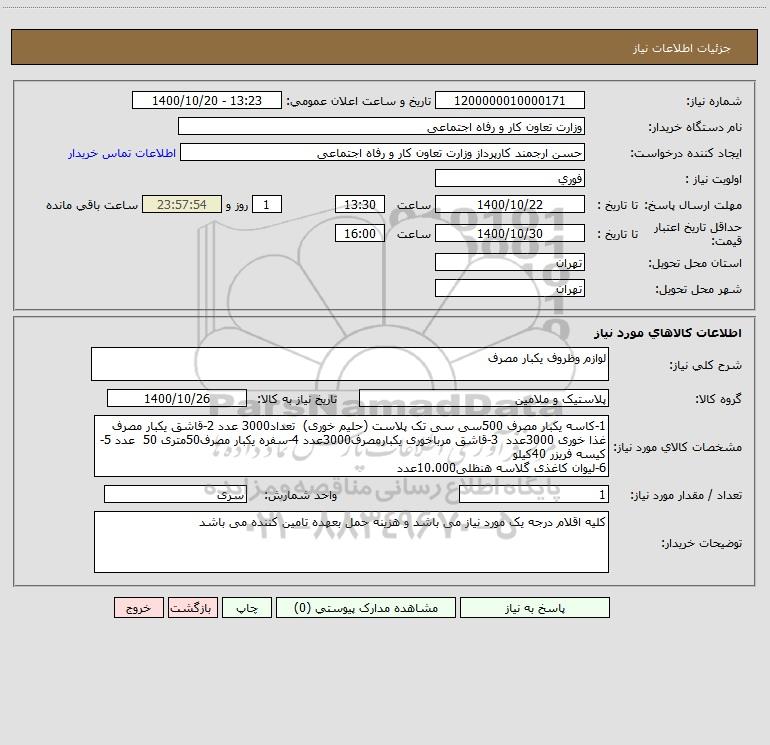The width and height of the screenshot is (770, 745).
Task: Click the شهر محل تحویل field
Action: (510, 288)
